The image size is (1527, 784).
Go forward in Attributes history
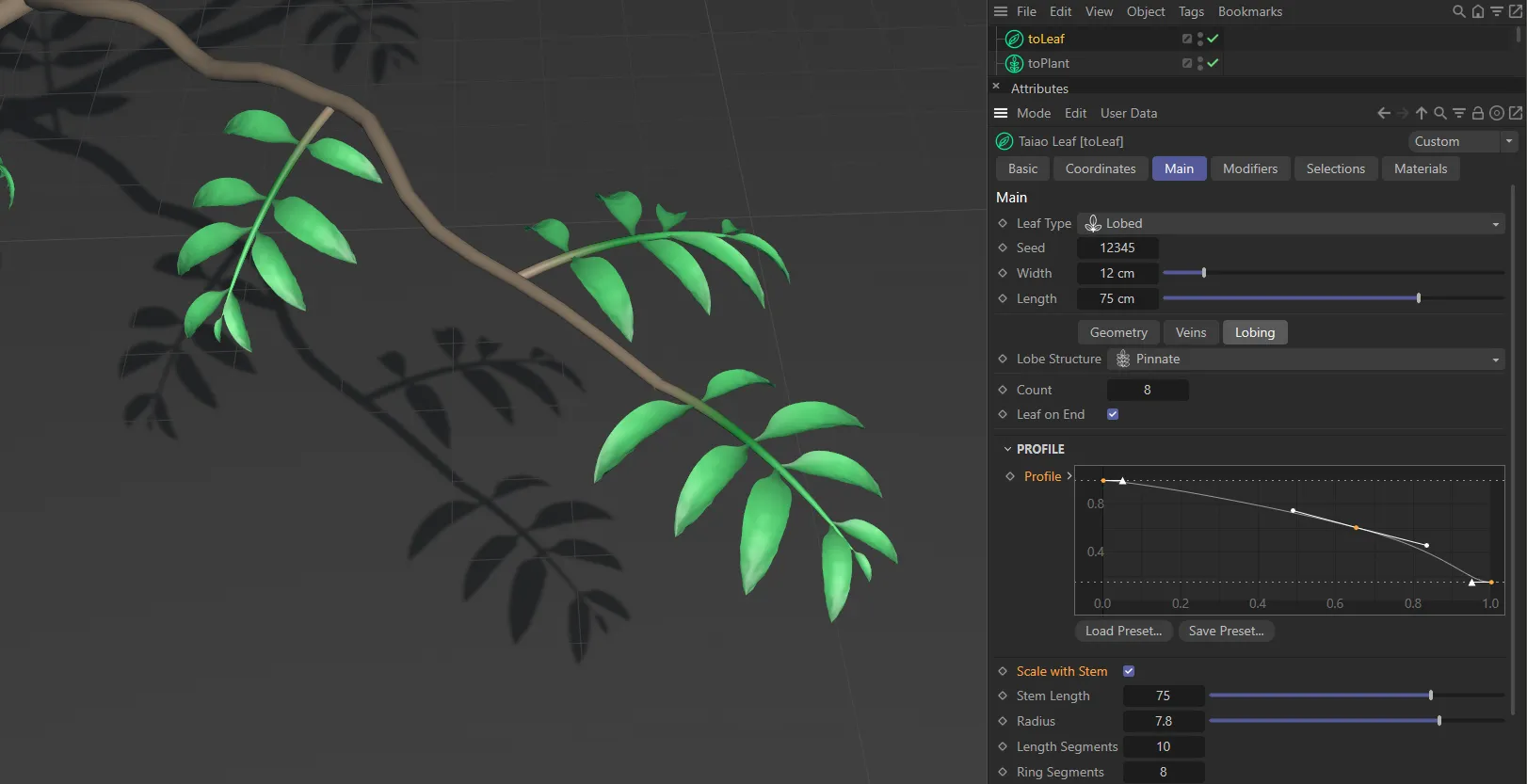[x=1403, y=113]
